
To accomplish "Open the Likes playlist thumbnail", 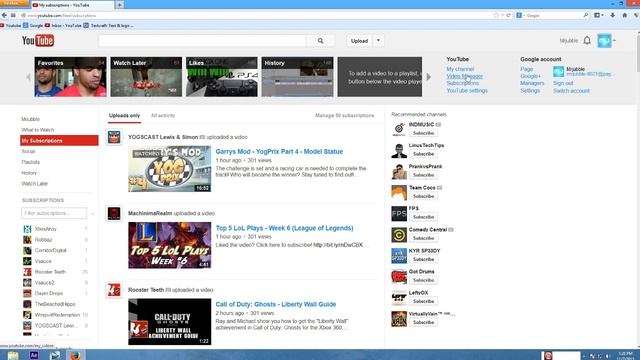I will pos(222,77).
